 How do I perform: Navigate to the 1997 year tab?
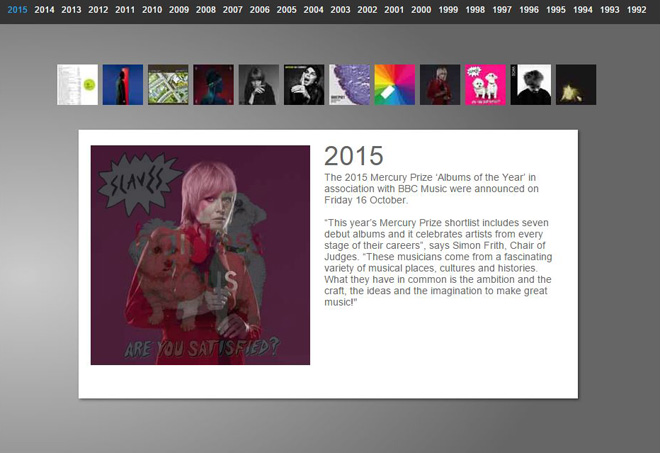[x=502, y=9]
